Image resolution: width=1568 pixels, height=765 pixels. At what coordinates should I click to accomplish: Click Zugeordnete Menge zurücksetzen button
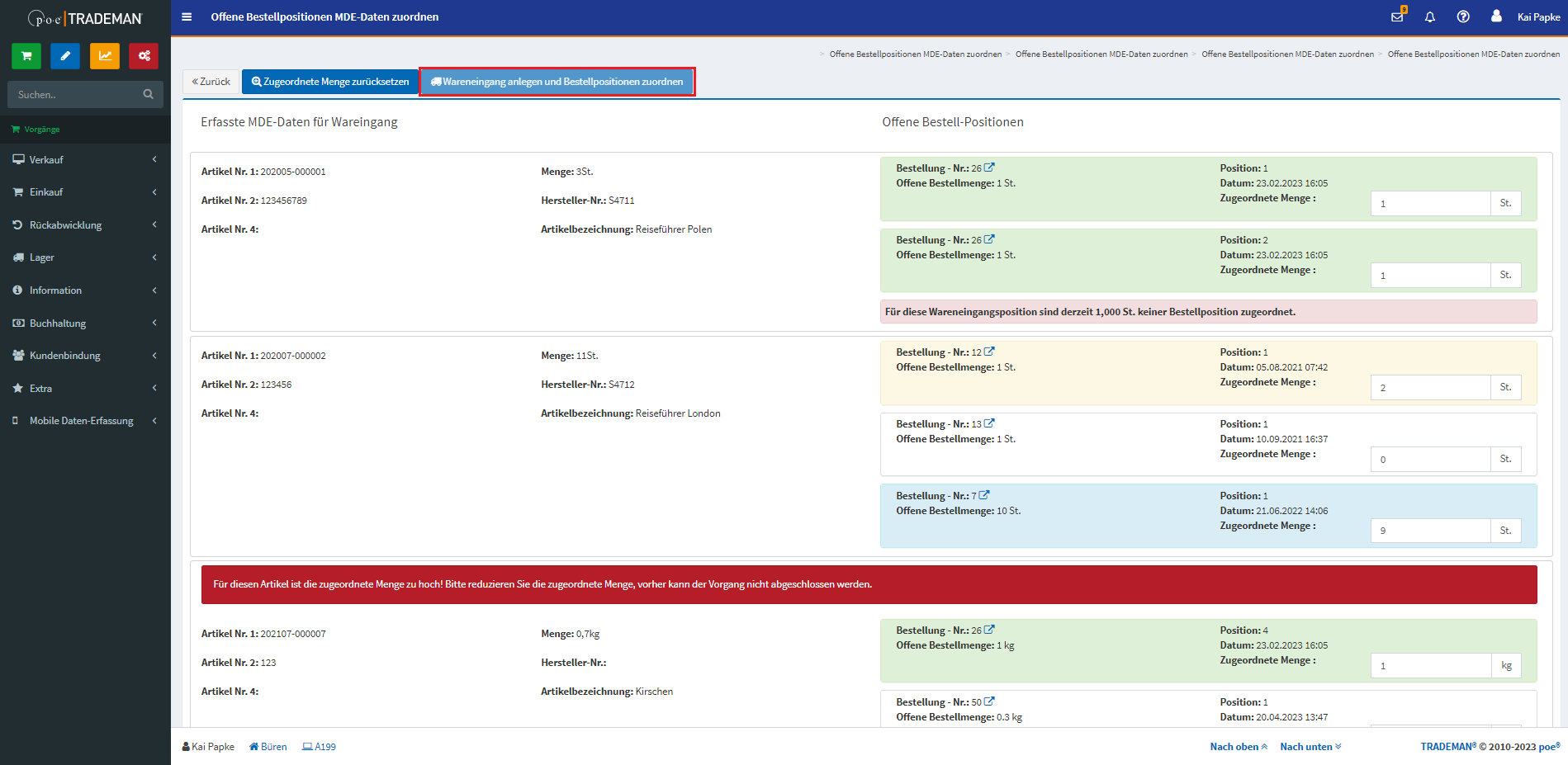[x=330, y=82]
